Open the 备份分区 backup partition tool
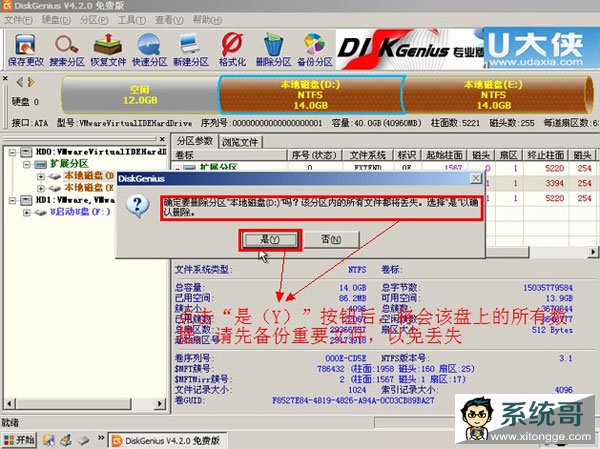Viewport: 600px width, 449px height. pyautogui.click(x=315, y=50)
